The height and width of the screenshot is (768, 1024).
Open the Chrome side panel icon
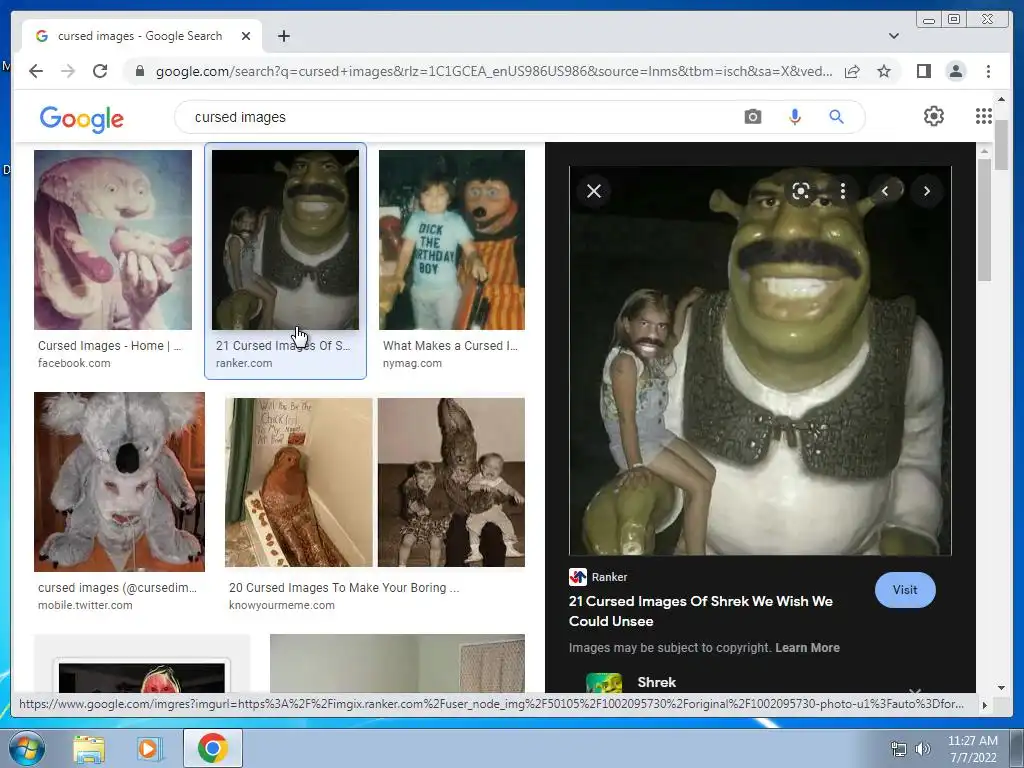pyautogui.click(x=923, y=71)
